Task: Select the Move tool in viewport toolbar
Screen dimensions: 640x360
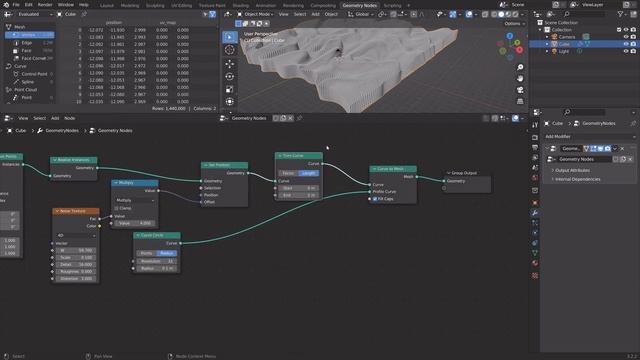Action: [230, 64]
